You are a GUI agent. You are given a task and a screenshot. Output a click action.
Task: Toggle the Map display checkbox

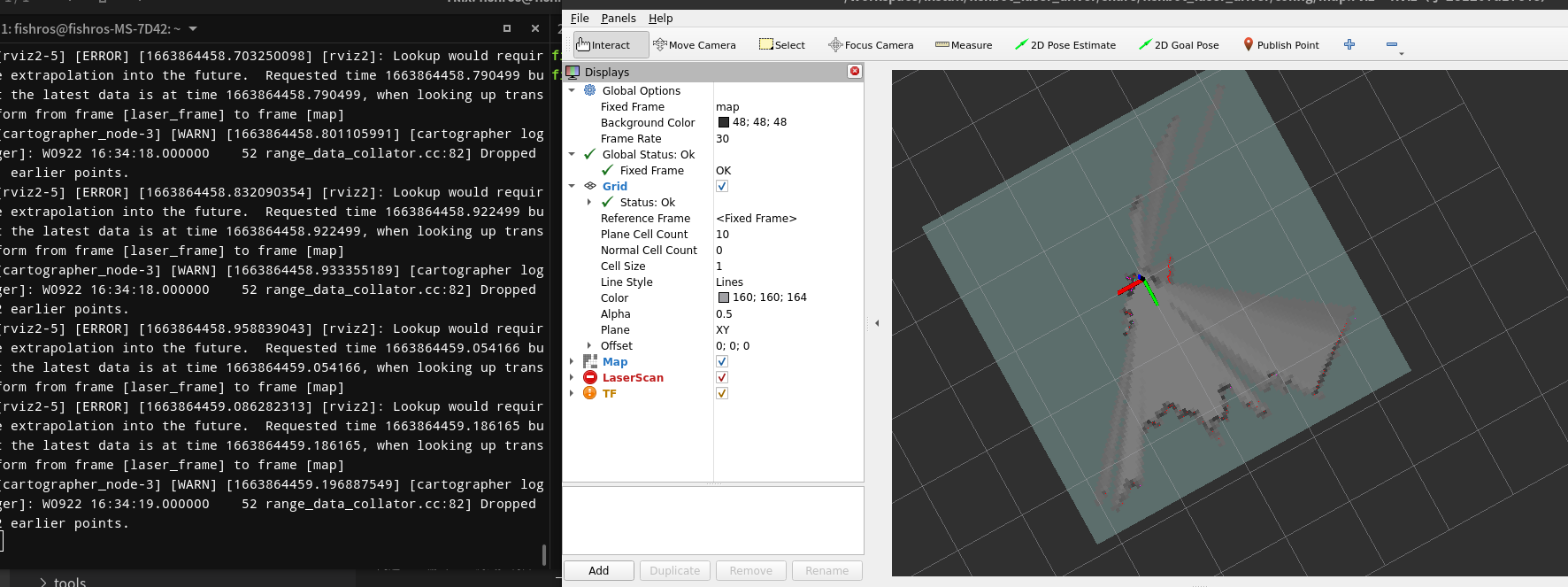pos(722,361)
